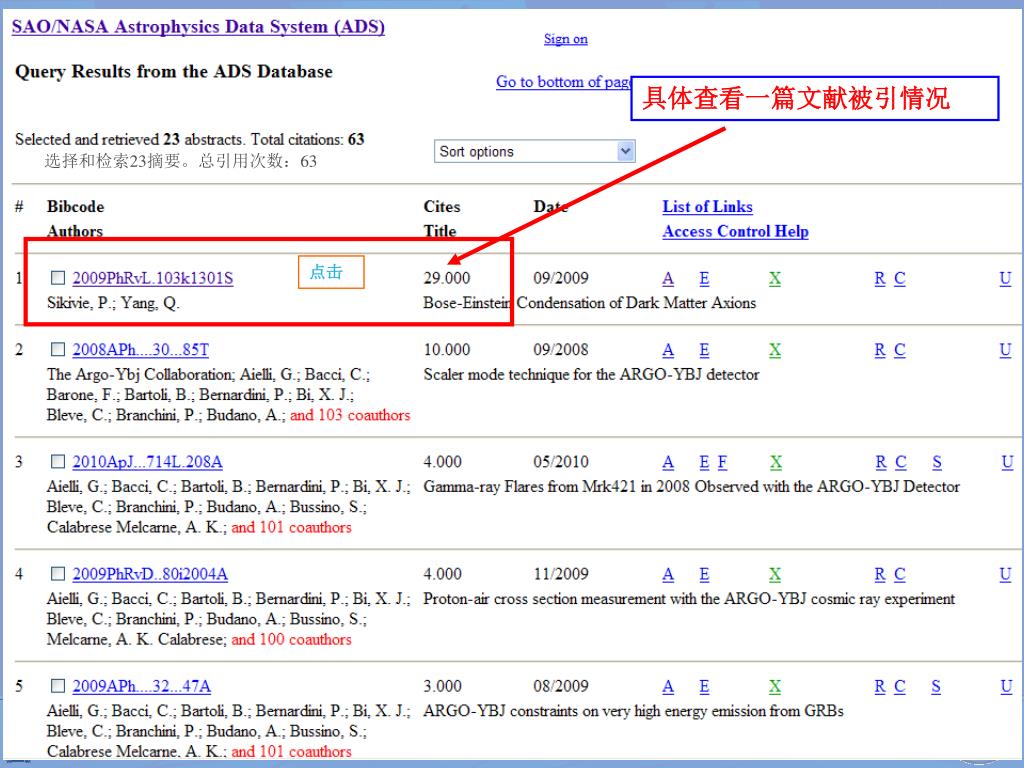Tick the checkbox for 2010ApJ...714L.208A

pos(58,462)
